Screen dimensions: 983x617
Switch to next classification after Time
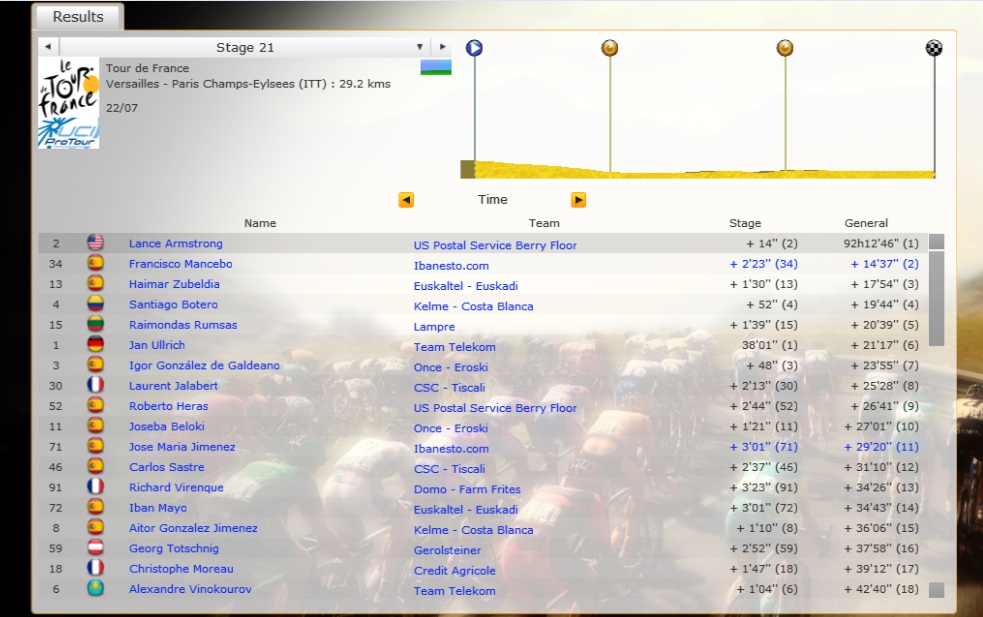[x=578, y=200]
